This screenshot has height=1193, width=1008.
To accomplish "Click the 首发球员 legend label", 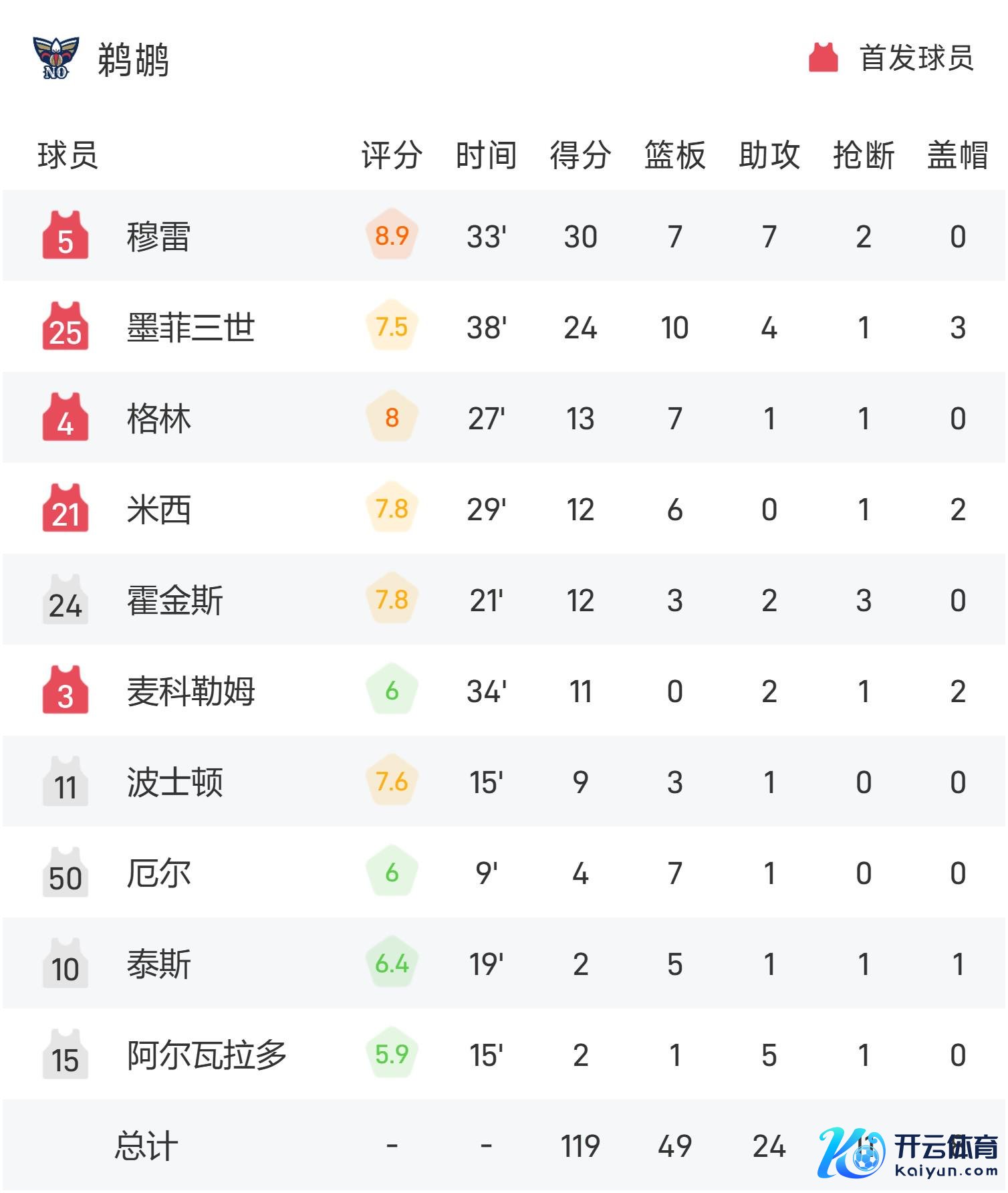I will (x=916, y=58).
